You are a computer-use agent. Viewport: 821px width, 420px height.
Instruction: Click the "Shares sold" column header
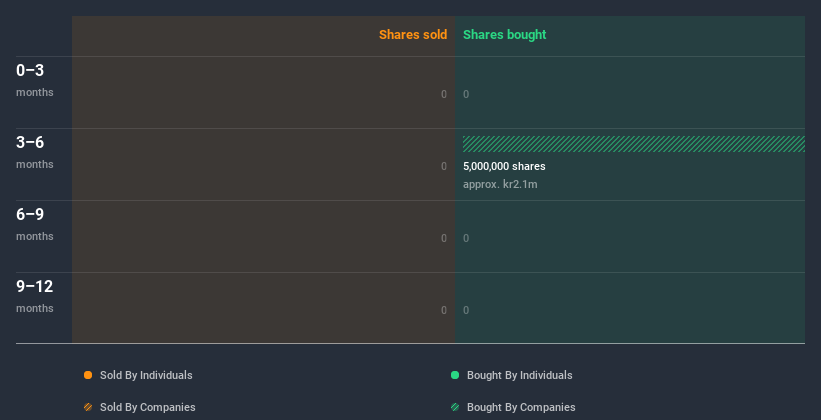(412, 35)
